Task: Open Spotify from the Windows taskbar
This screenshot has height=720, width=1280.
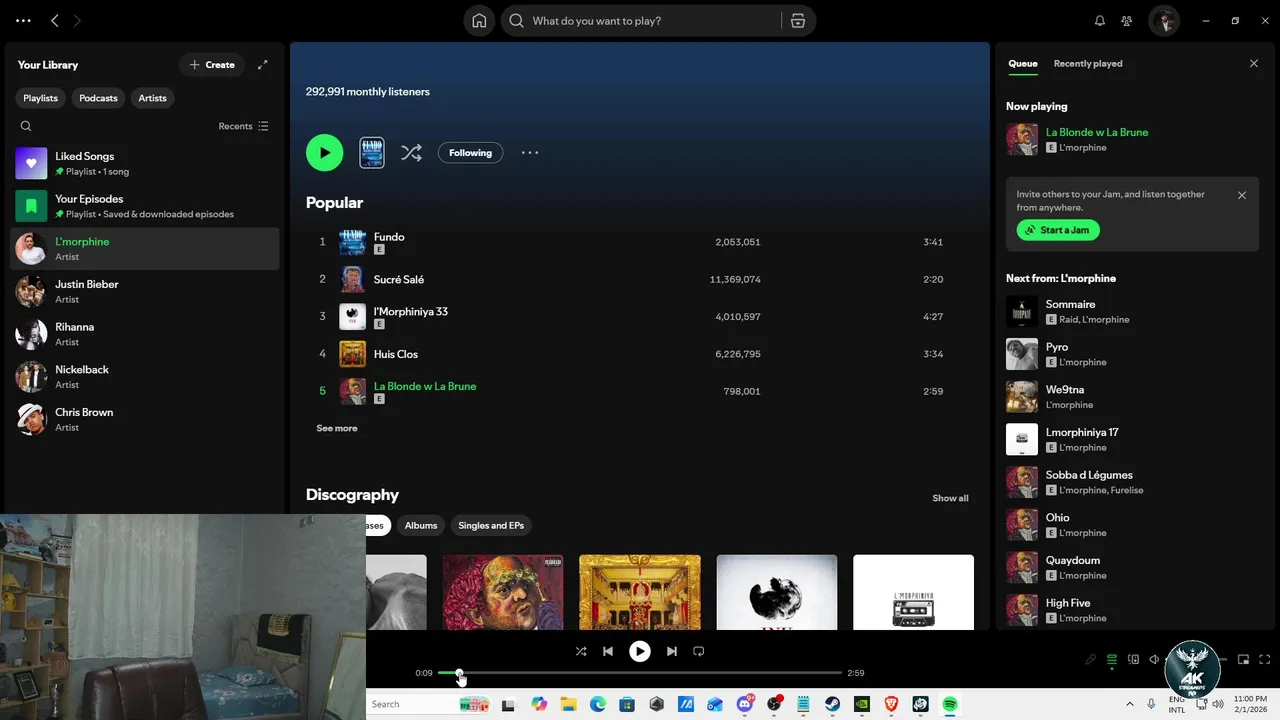Action: click(x=950, y=704)
